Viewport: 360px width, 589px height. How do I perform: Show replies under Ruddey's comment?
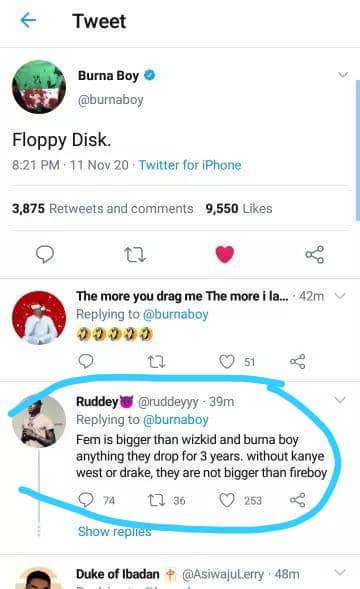pyautogui.click(x=115, y=532)
